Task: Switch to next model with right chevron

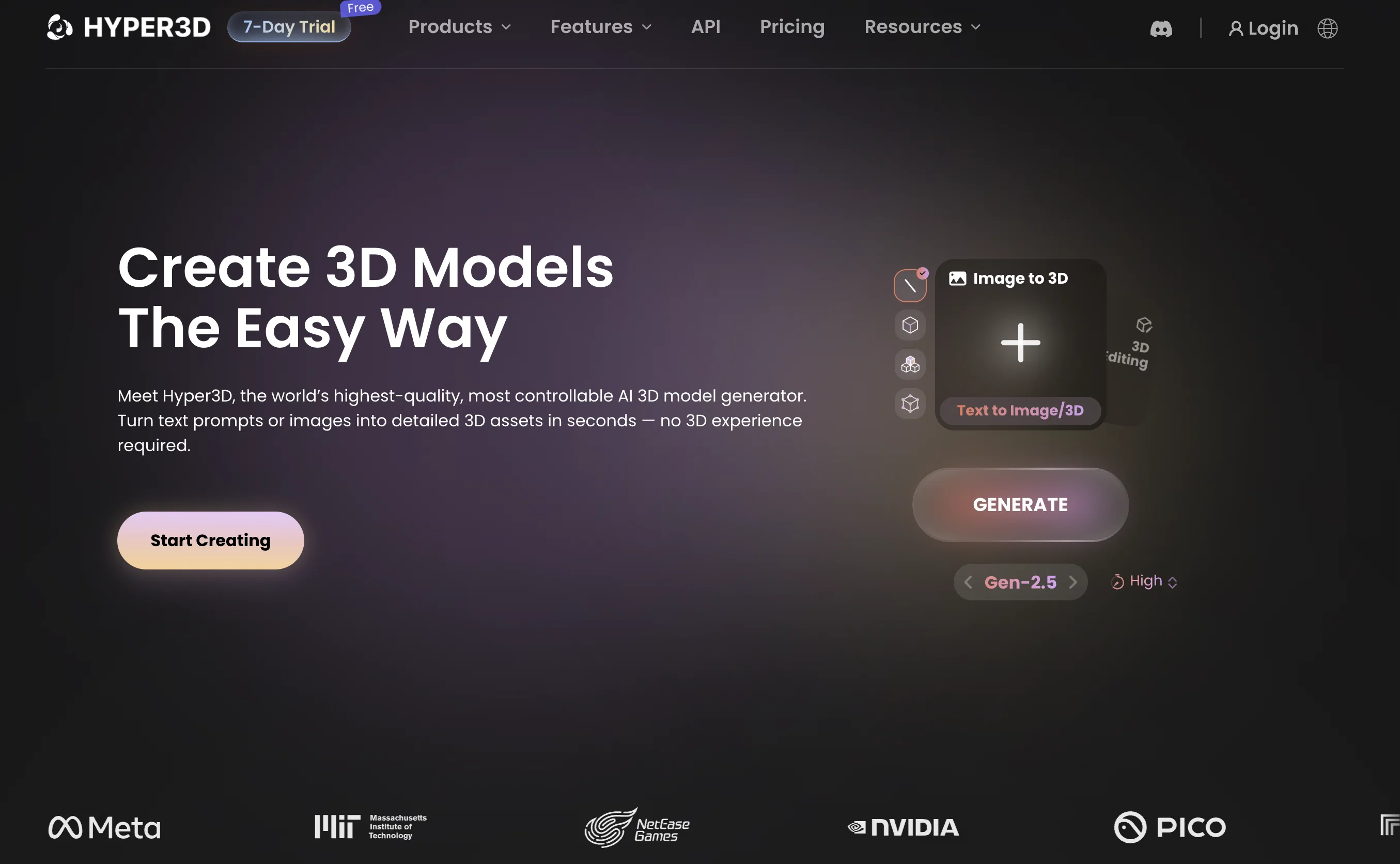Action: [x=1072, y=582]
